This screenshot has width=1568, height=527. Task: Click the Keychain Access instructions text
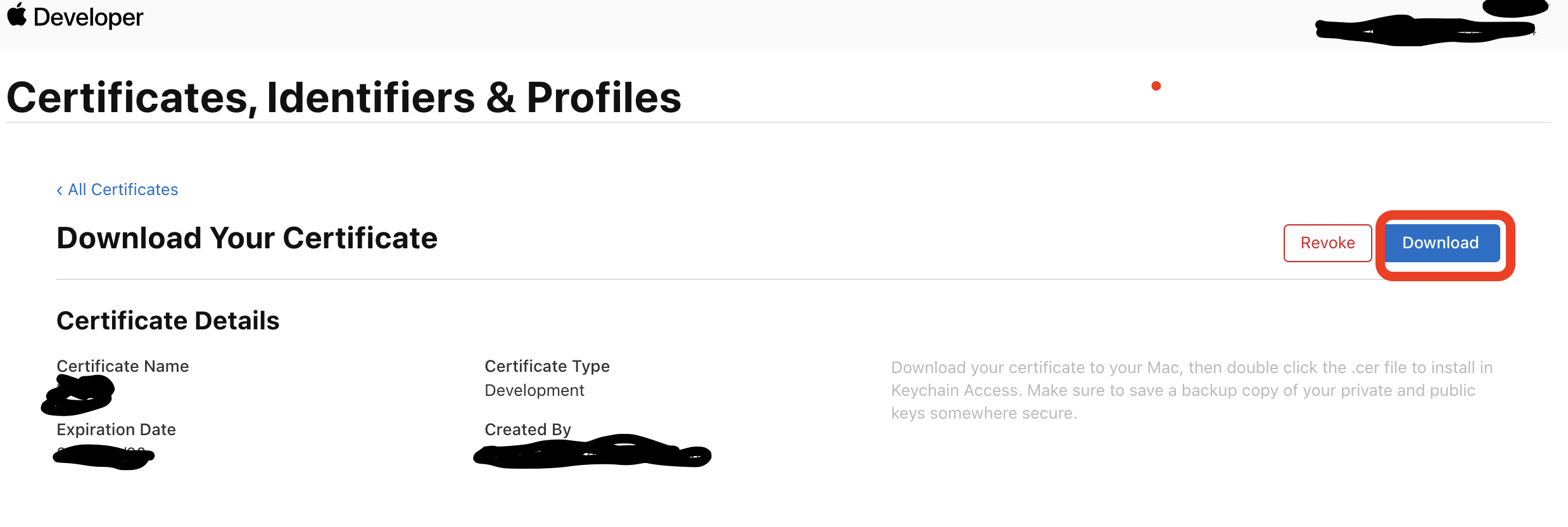(x=1192, y=390)
